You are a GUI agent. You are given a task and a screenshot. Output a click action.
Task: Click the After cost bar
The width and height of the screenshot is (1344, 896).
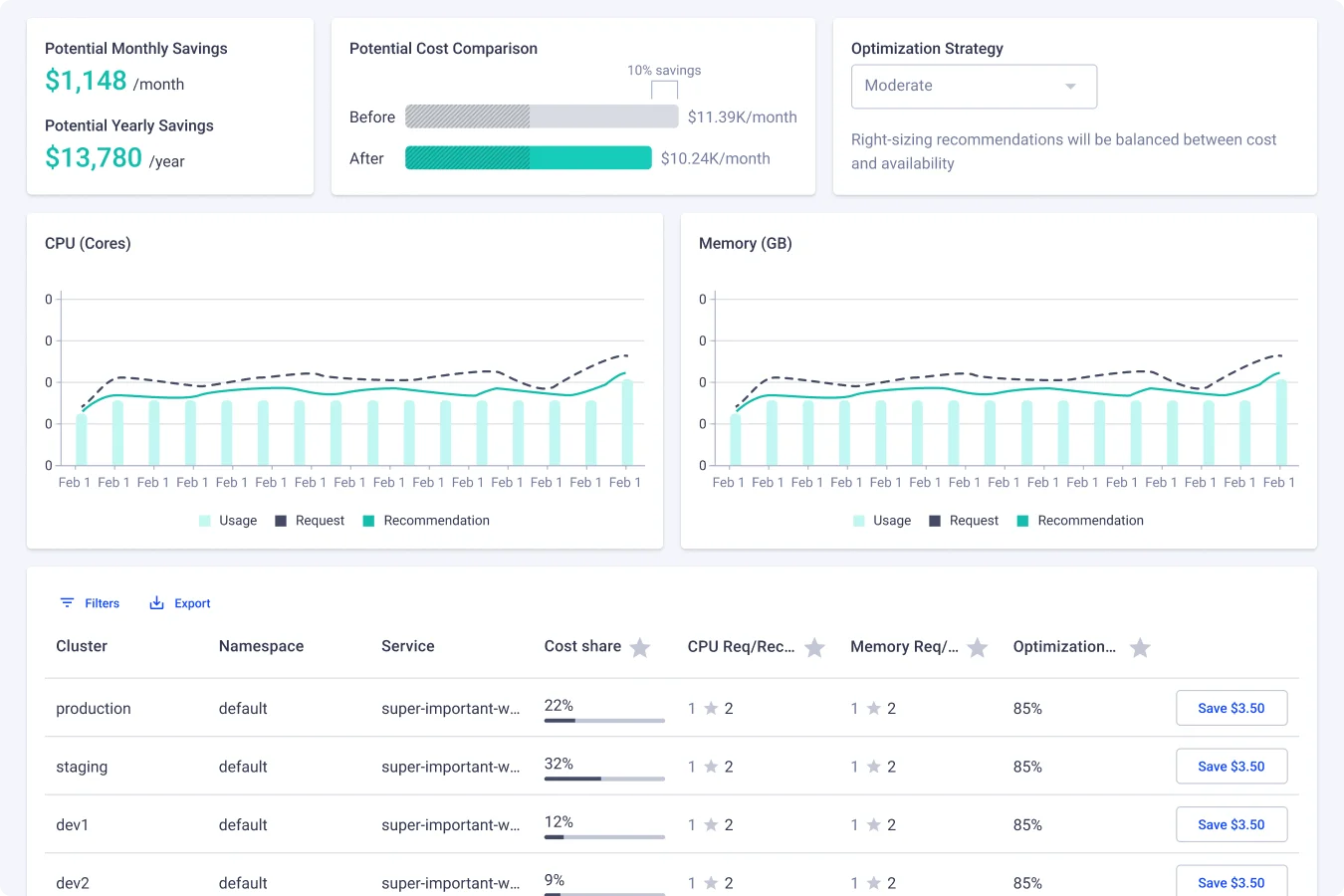(529, 157)
